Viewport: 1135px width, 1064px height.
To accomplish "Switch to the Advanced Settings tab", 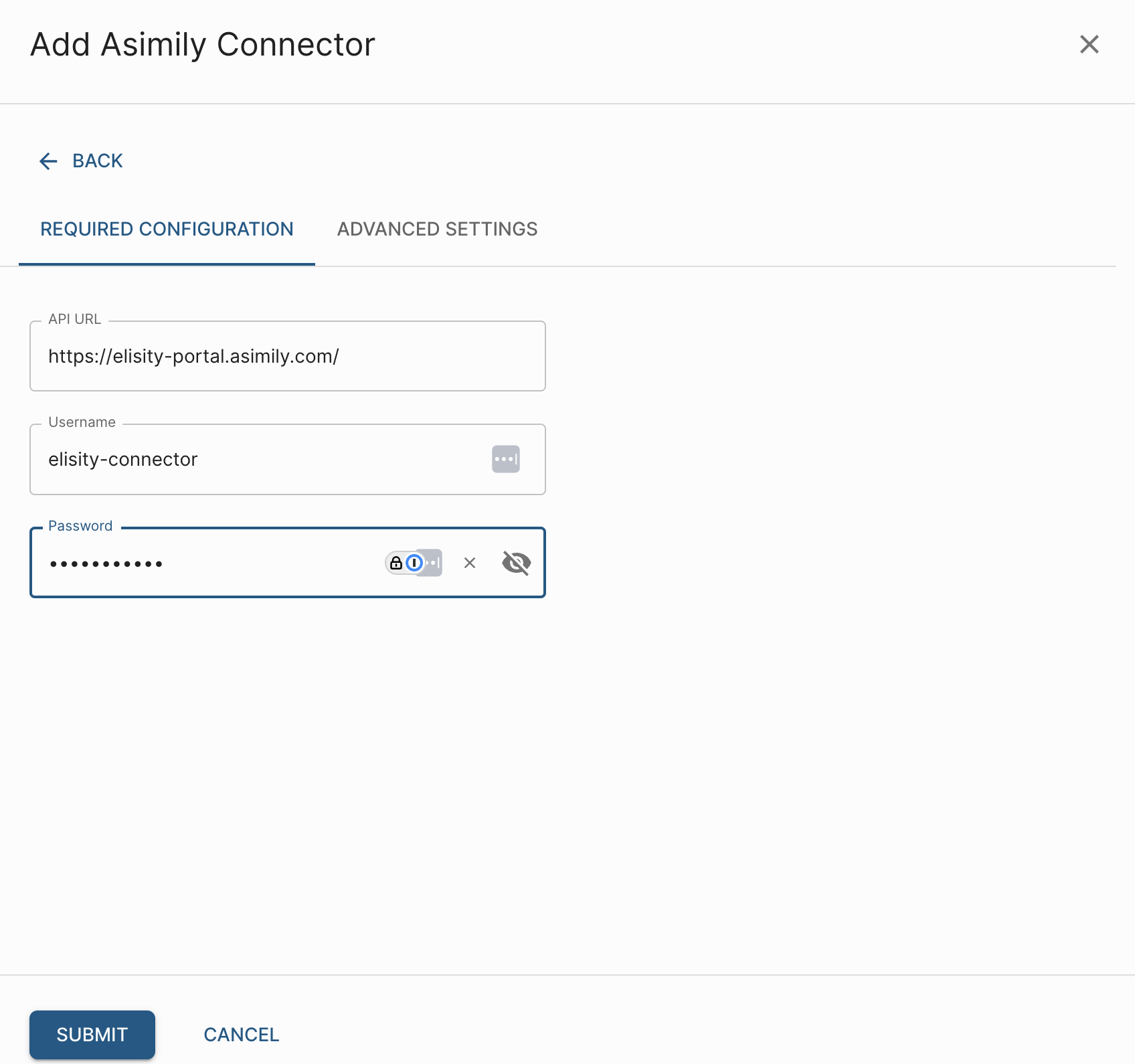I will tap(438, 229).
